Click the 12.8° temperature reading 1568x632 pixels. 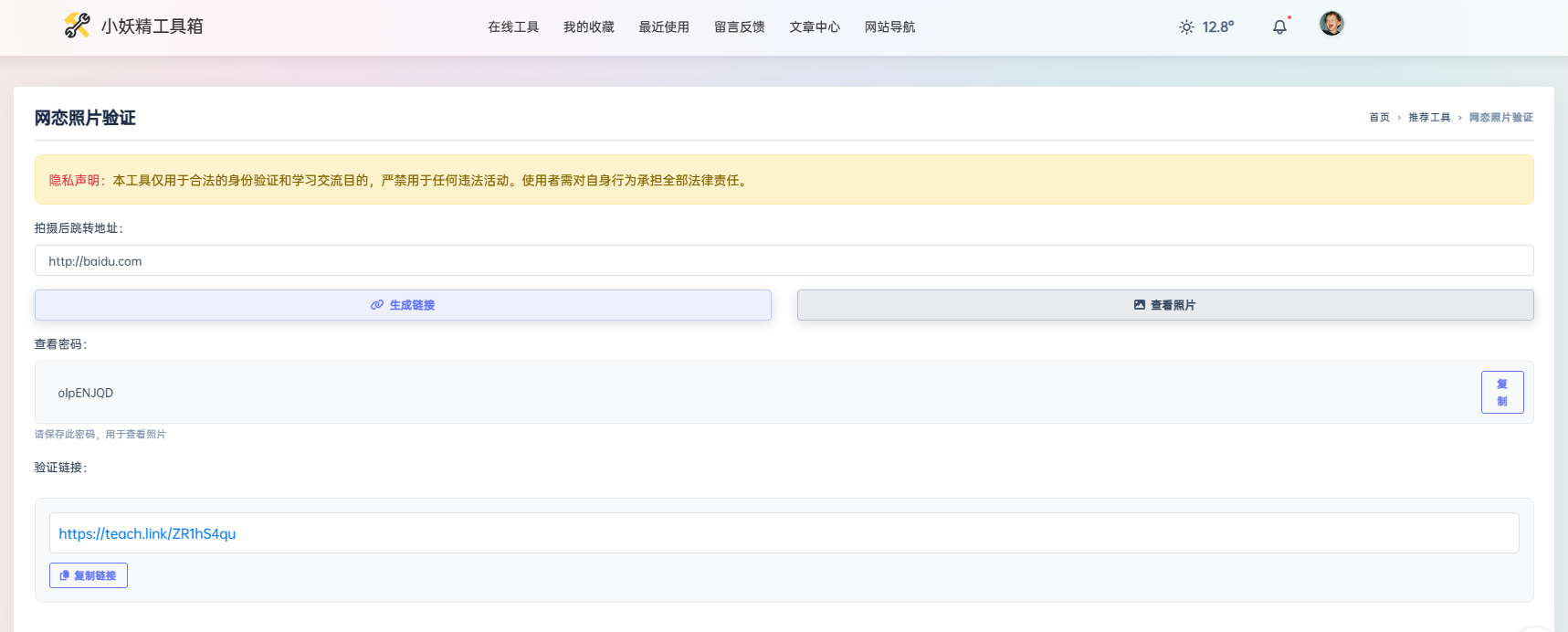point(1218,27)
